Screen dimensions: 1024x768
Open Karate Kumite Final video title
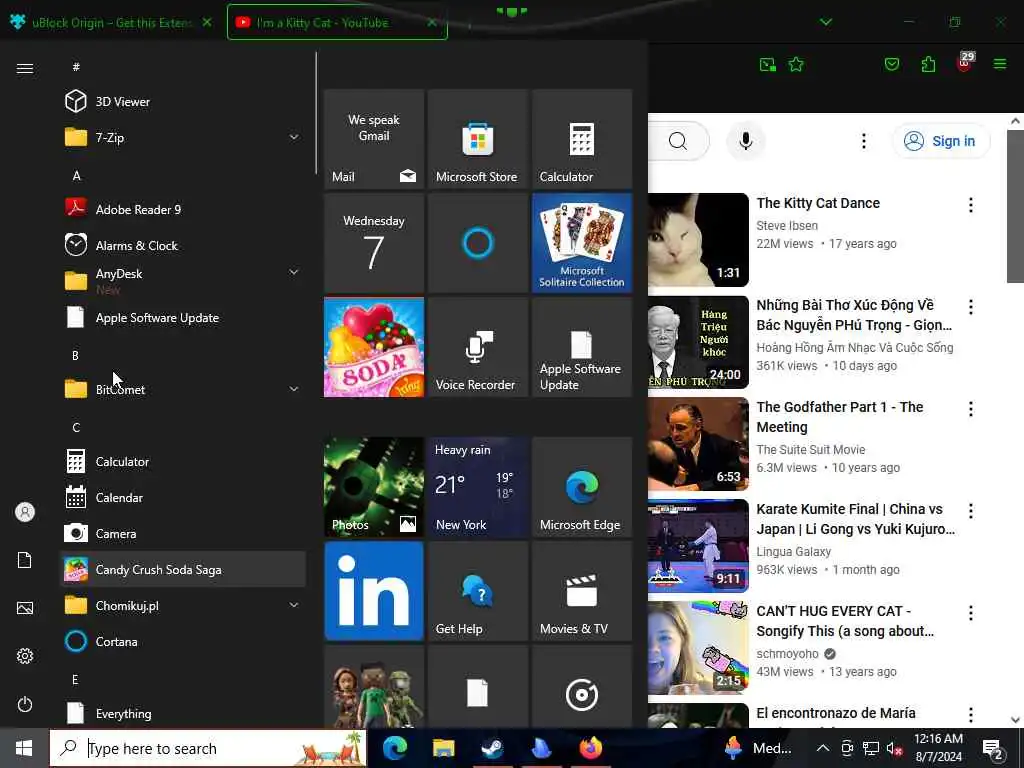pyautogui.click(x=855, y=519)
